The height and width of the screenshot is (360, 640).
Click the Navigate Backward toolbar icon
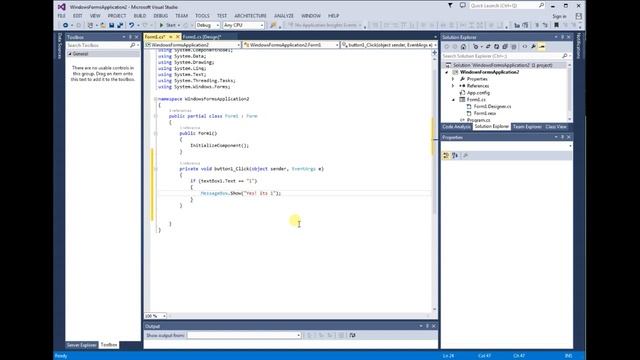65,25
